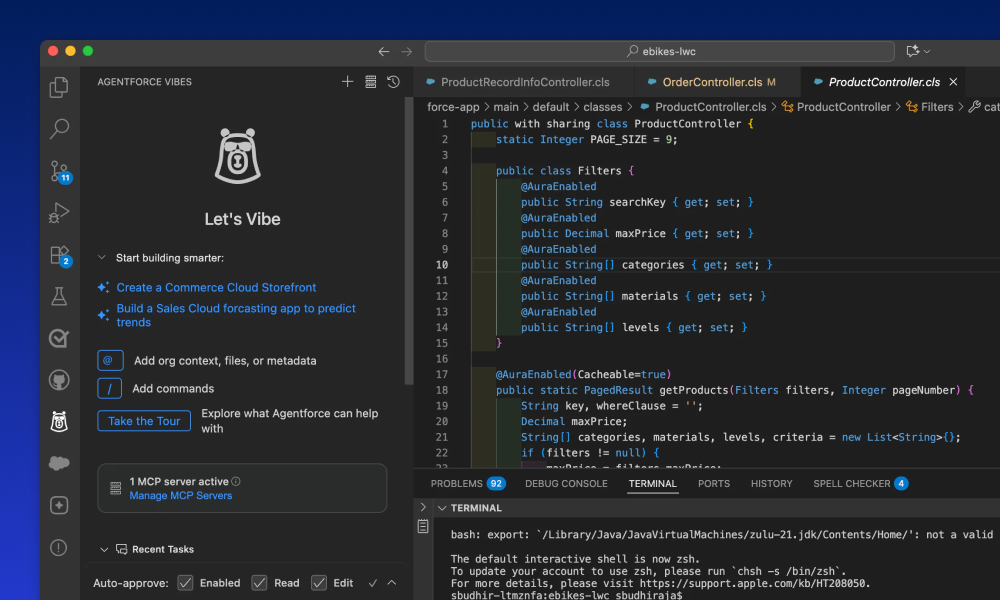Collapse the TERMINAL section chevron
Screen dimensions: 1000x600
pyautogui.click(x=441, y=508)
